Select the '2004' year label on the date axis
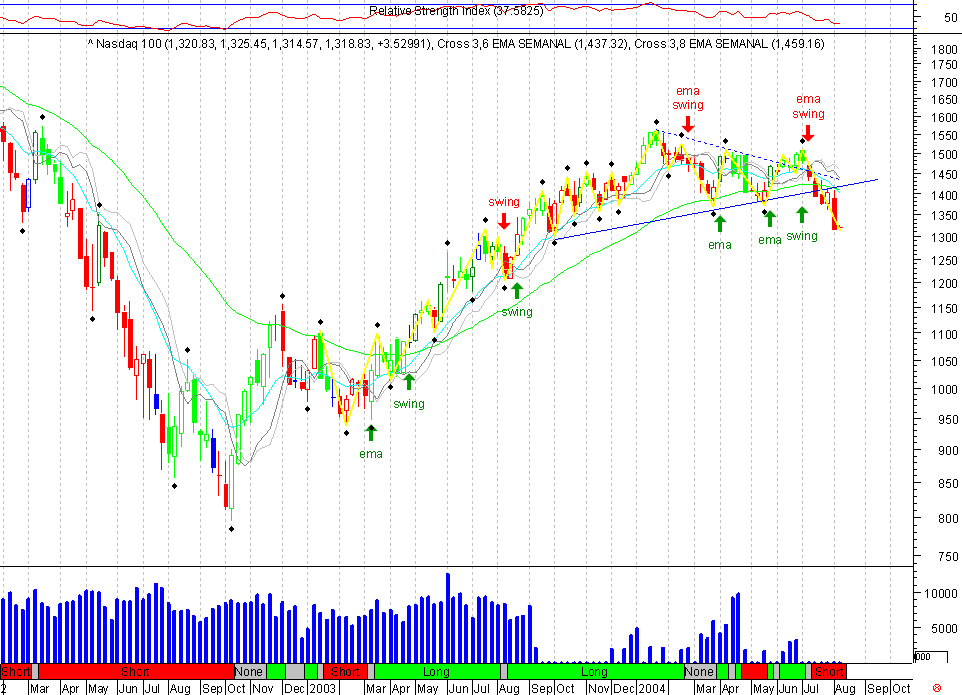Screen dimensions: 962x695 coord(650,689)
